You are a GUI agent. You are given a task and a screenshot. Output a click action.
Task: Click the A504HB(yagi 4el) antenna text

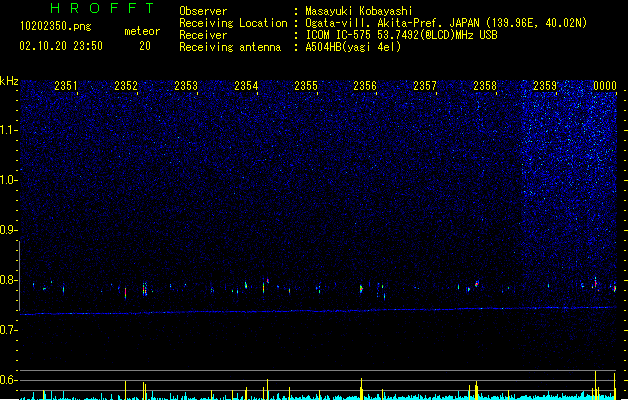353,47
